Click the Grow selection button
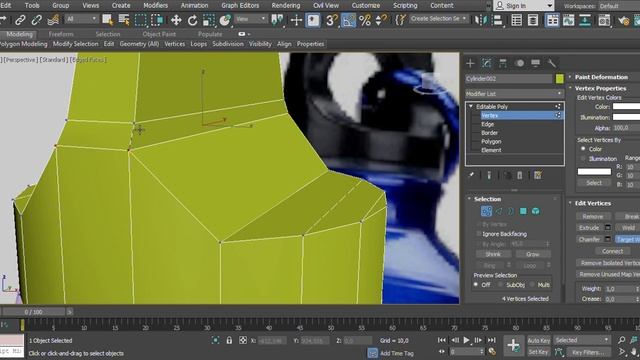640x360 pixels. pyautogui.click(x=532, y=254)
